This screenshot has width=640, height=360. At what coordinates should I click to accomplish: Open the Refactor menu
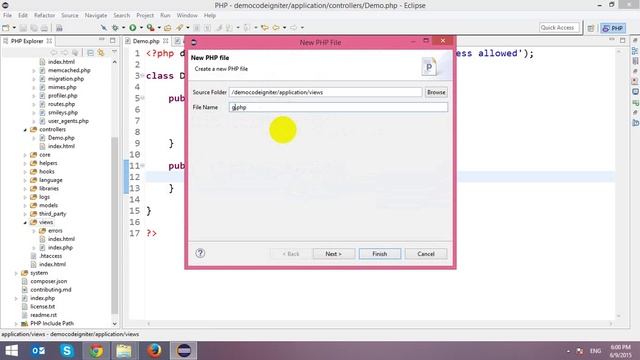click(x=44, y=15)
